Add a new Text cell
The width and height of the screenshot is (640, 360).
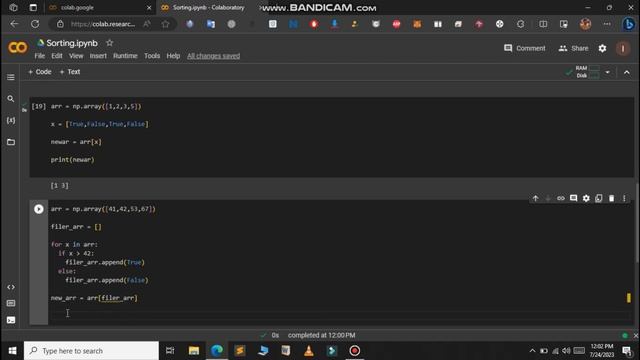pos(70,72)
